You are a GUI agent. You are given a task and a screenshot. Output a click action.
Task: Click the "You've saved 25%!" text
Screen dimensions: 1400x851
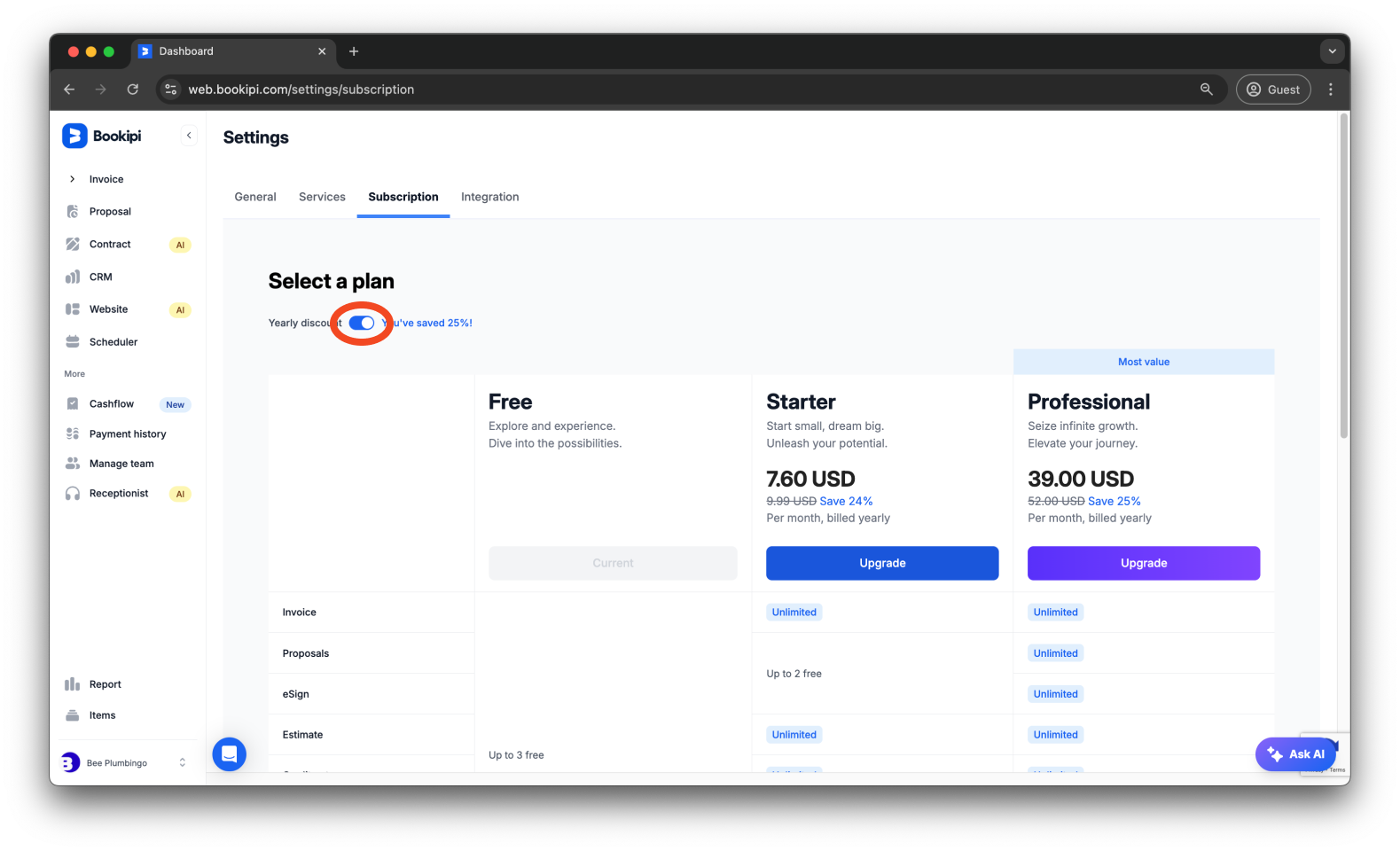coord(427,323)
